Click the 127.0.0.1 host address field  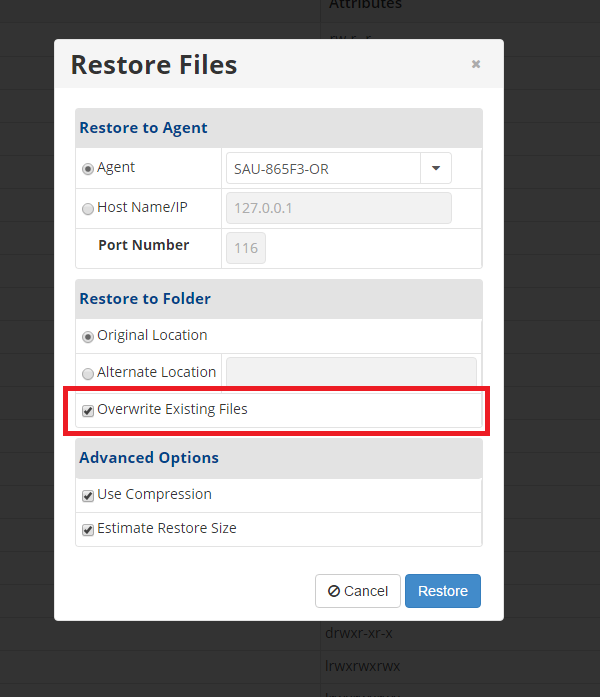[338, 209]
